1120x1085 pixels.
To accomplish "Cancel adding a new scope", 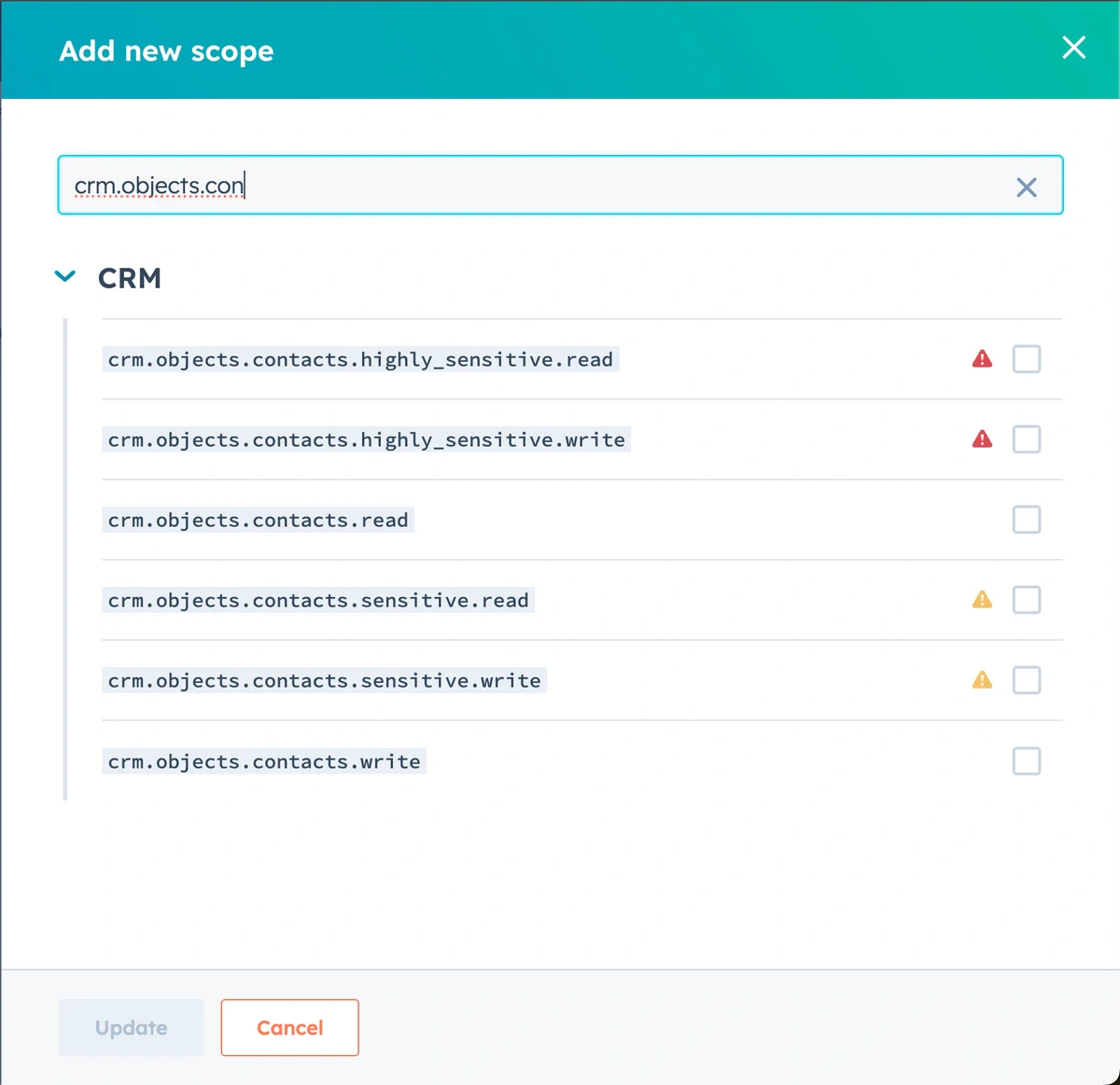I will pos(289,1028).
